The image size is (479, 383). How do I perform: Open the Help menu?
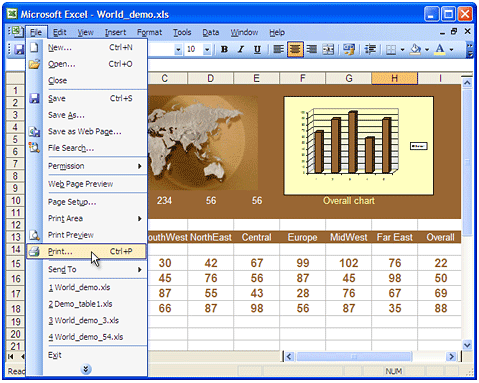277,32
